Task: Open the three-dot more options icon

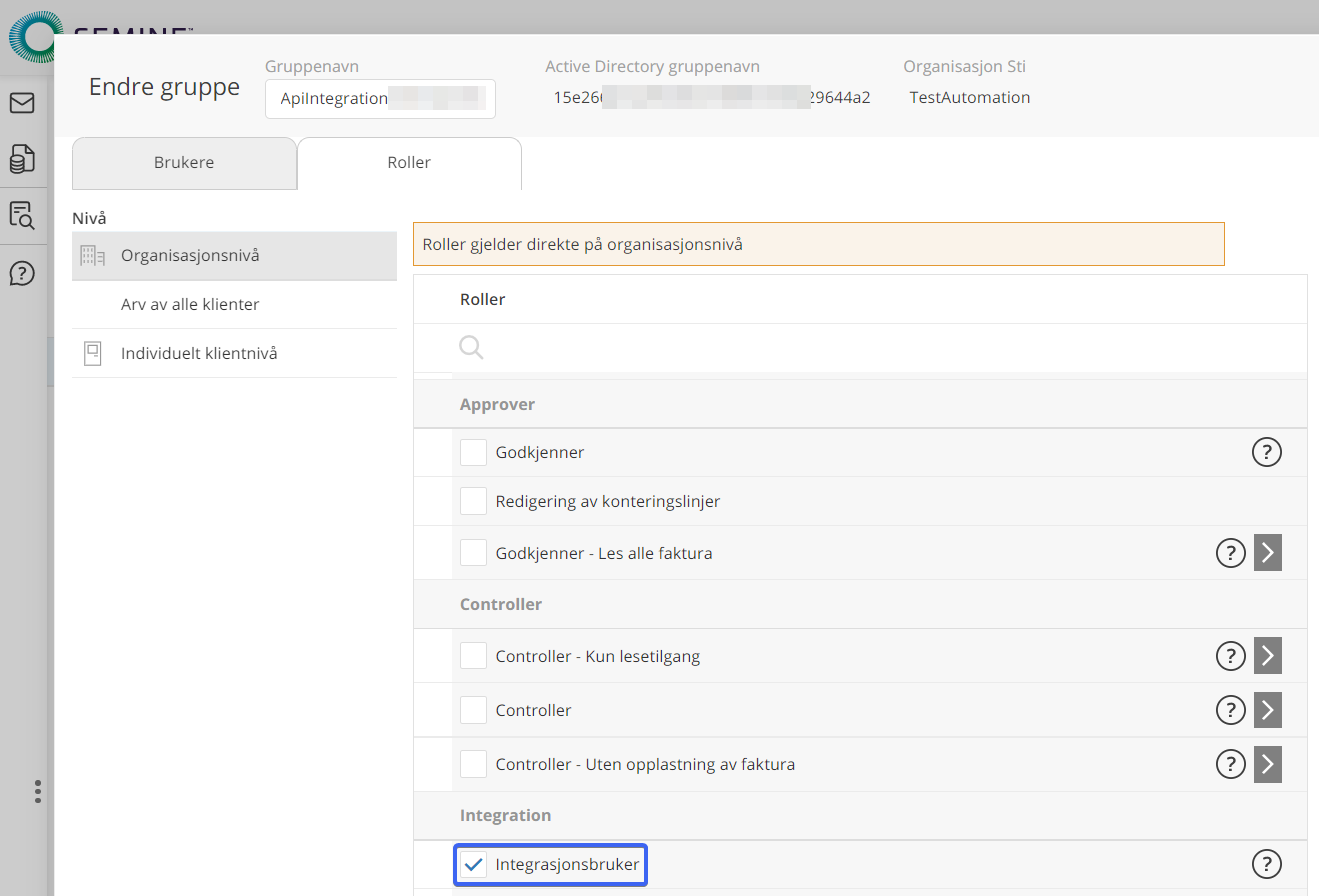Action: [x=38, y=792]
